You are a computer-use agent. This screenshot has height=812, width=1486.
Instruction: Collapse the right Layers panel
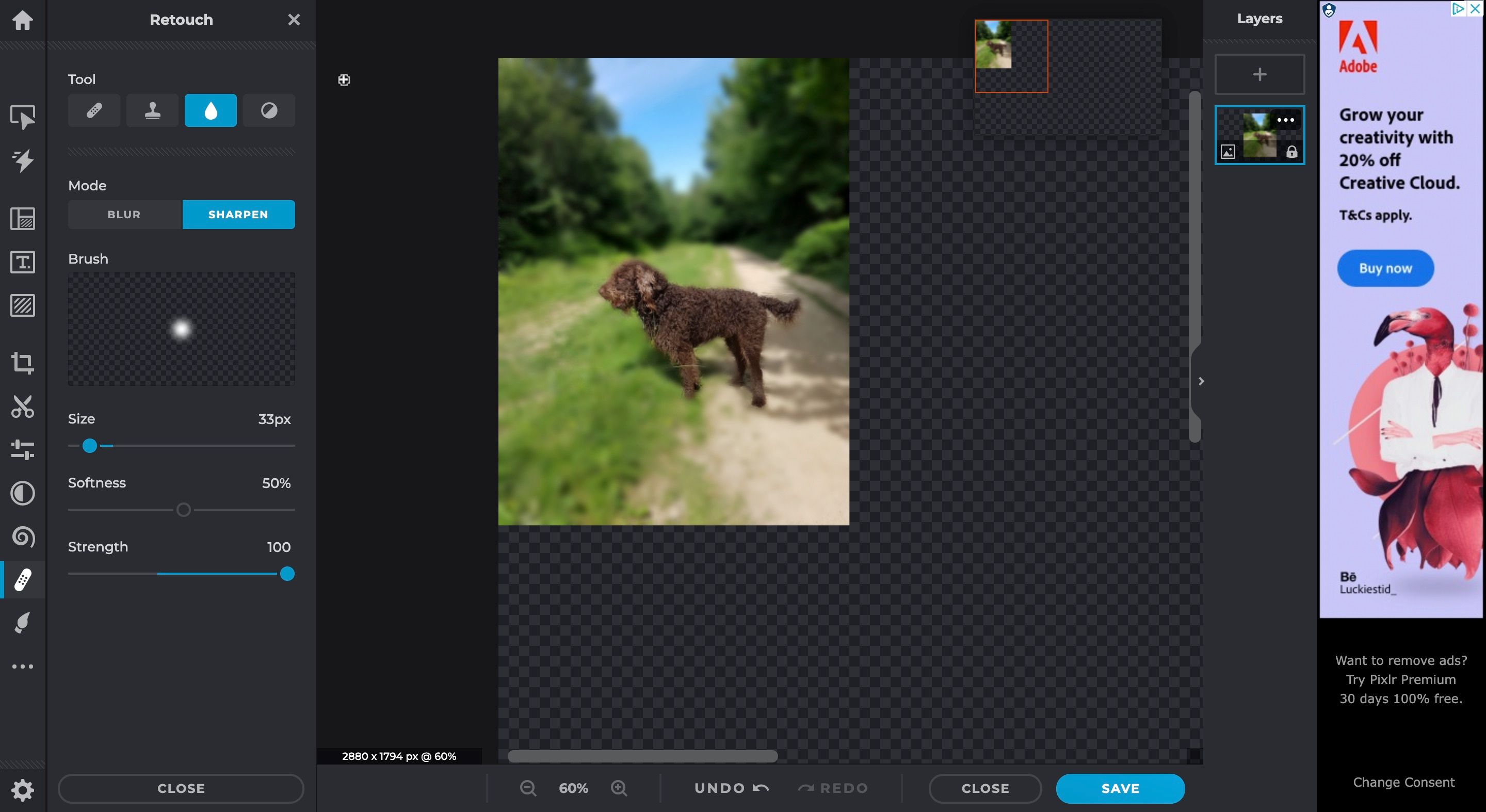click(x=1201, y=380)
